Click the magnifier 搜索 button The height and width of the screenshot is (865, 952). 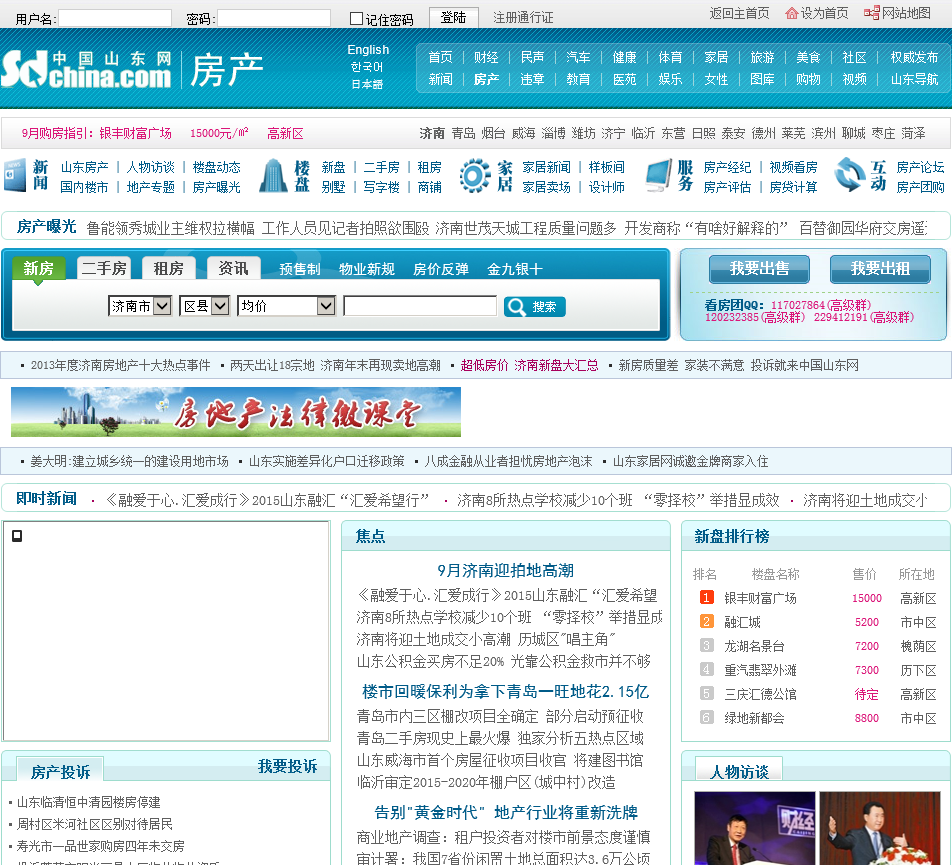point(534,307)
